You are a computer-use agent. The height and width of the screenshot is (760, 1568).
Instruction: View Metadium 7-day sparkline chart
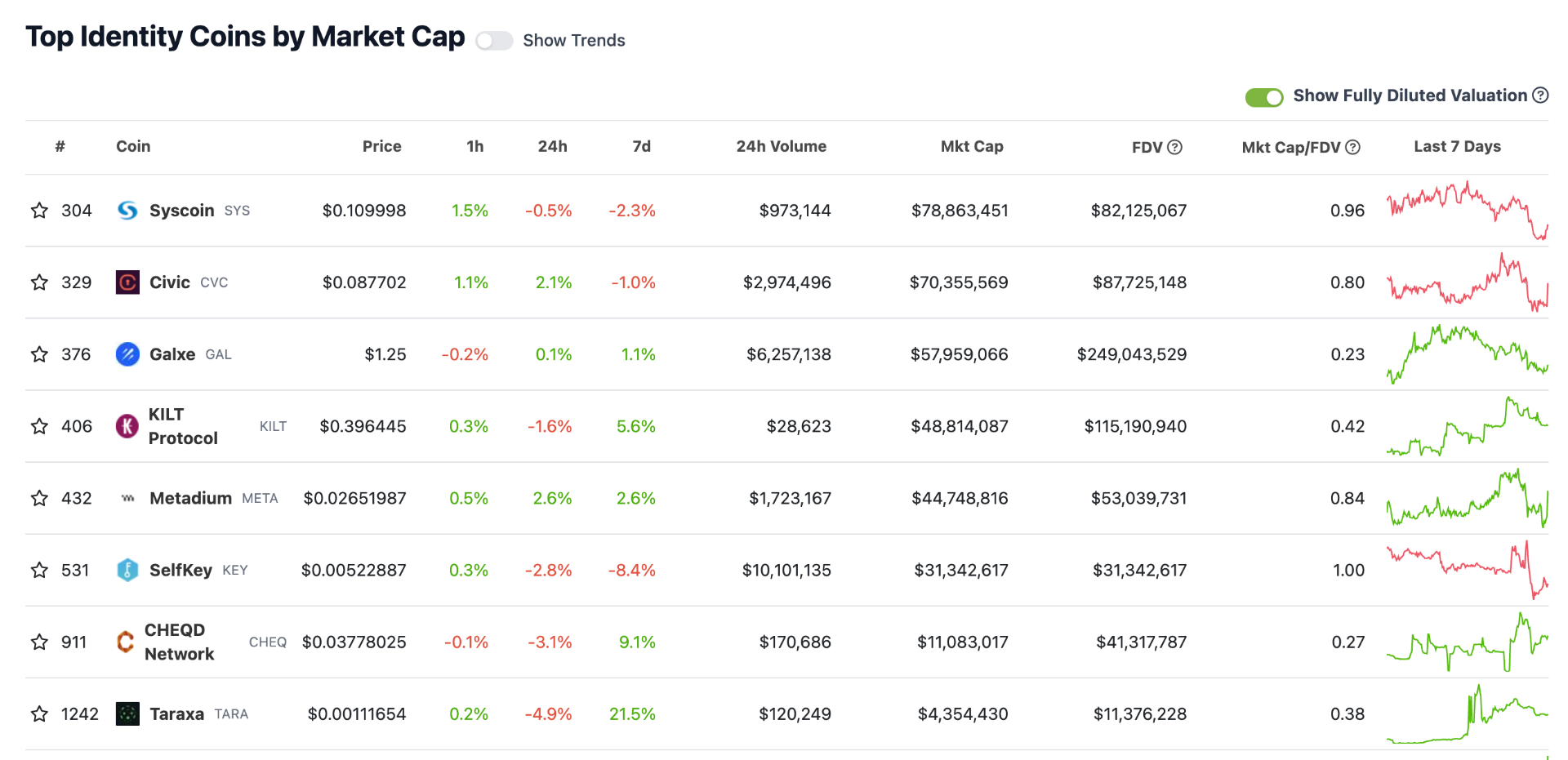(1467, 498)
